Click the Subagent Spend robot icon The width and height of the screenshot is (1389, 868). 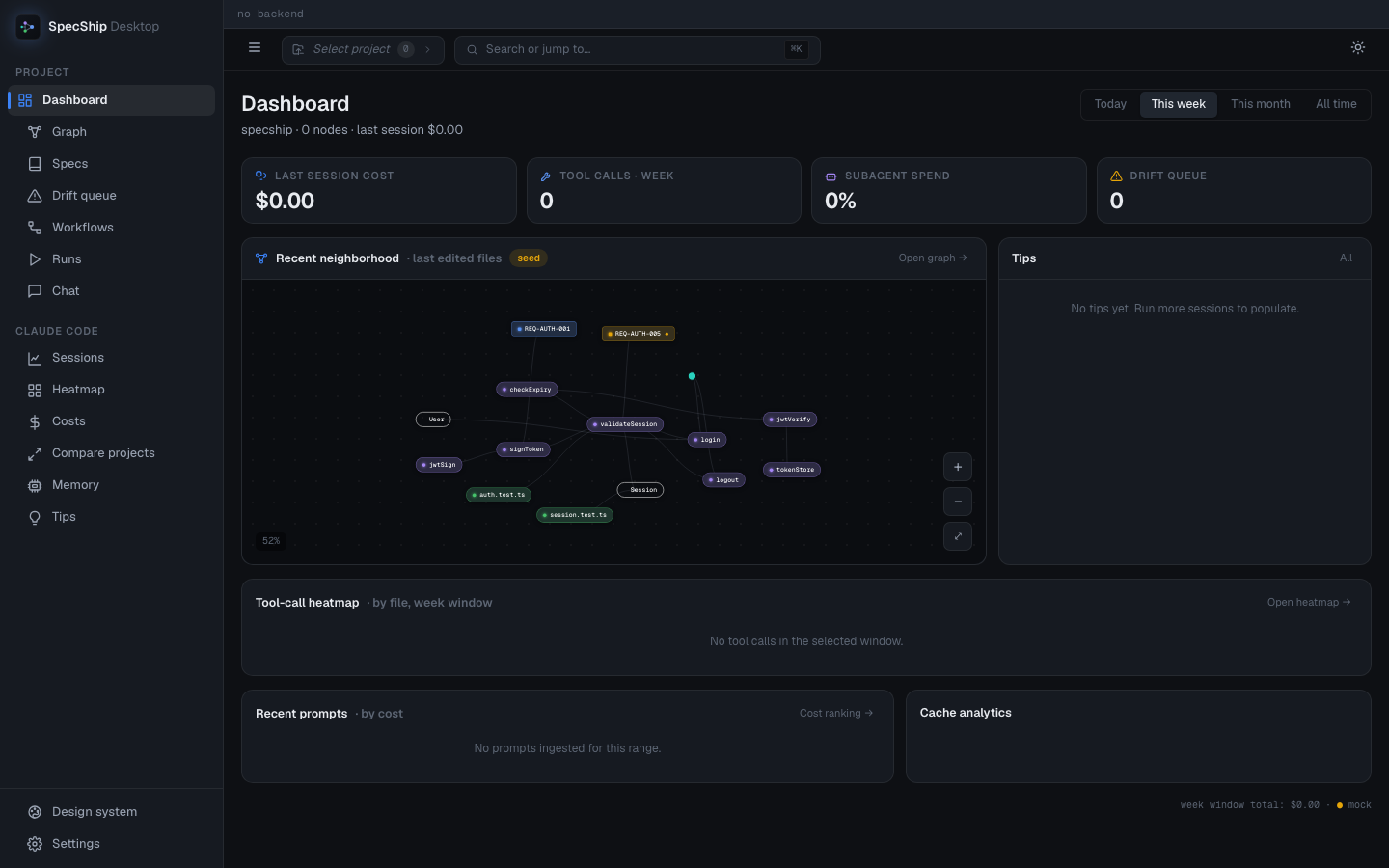click(831, 176)
